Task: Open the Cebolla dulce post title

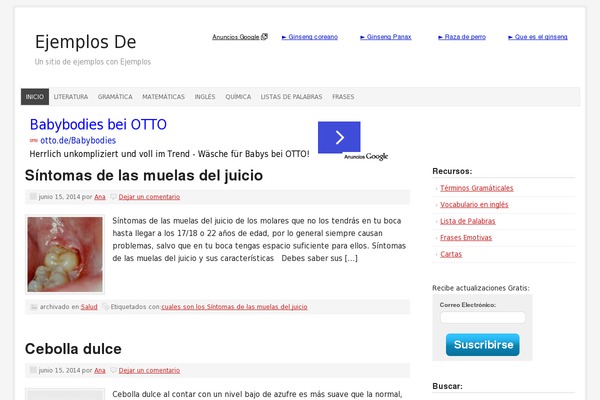Action: click(x=73, y=349)
